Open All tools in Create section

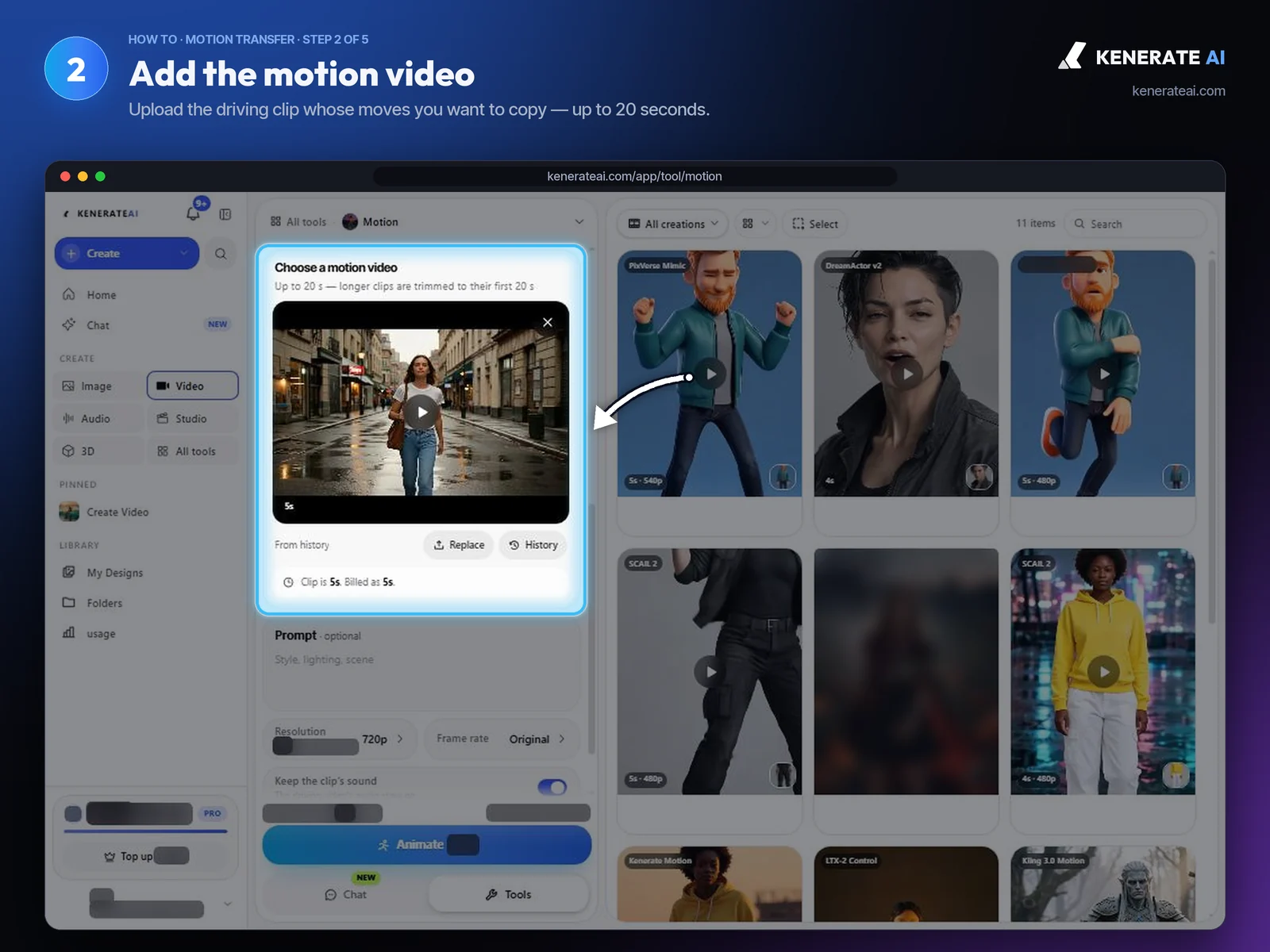[193, 451]
